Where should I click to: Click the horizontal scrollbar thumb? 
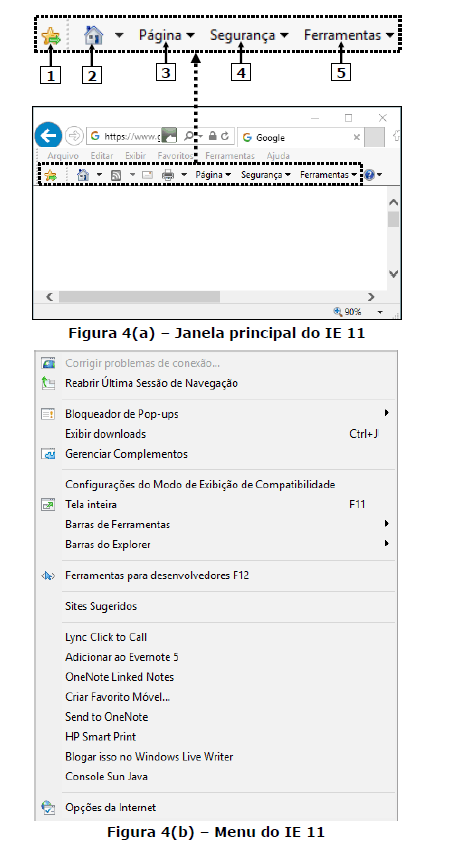click(139, 296)
